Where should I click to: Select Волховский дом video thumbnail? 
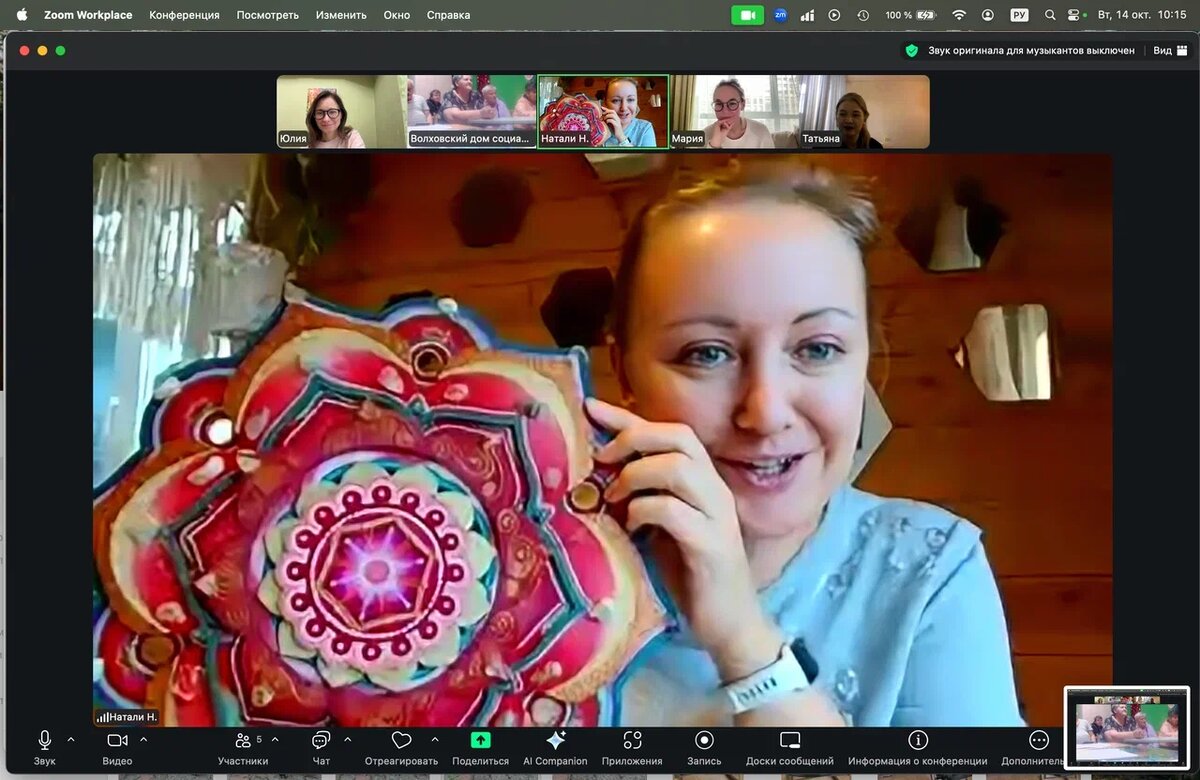tap(471, 112)
